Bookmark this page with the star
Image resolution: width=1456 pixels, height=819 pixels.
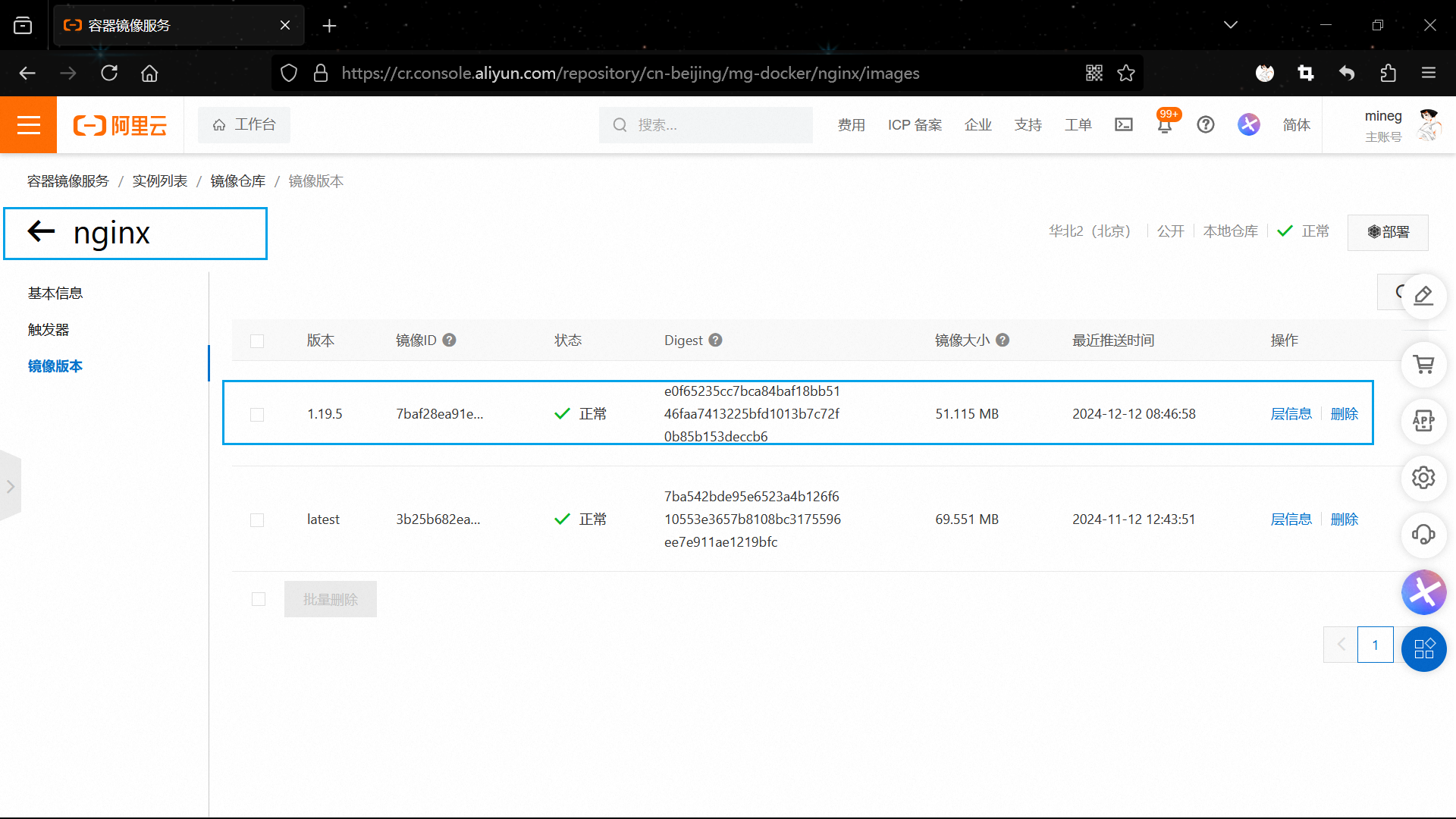pyautogui.click(x=1126, y=73)
